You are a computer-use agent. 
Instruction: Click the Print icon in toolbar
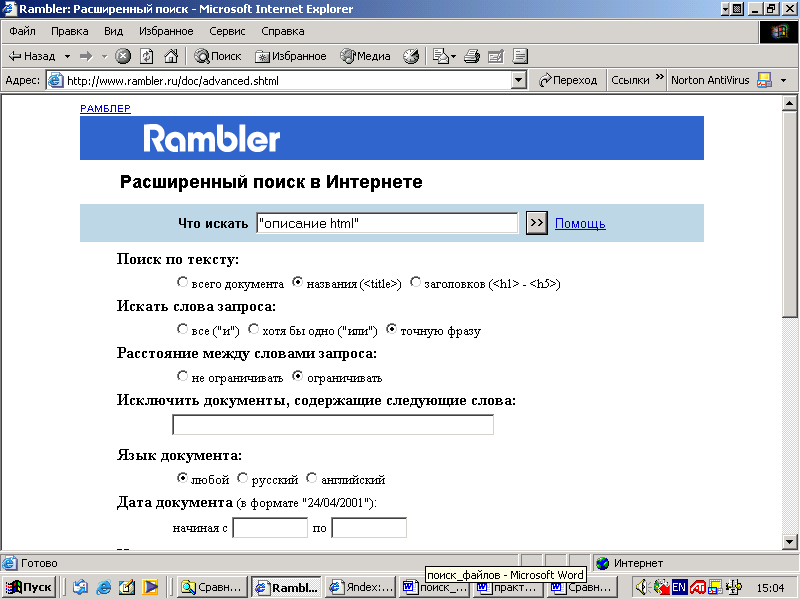(472, 56)
